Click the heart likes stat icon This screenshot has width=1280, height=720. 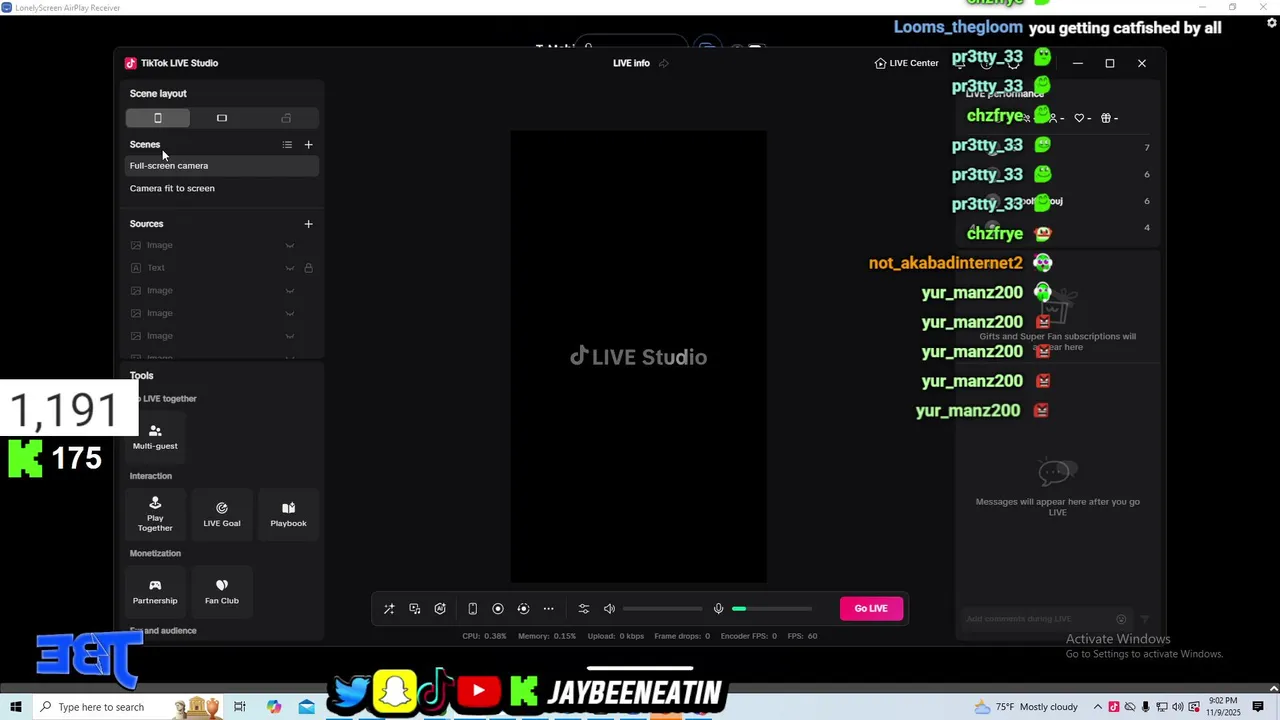click(x=1080, y=118)
